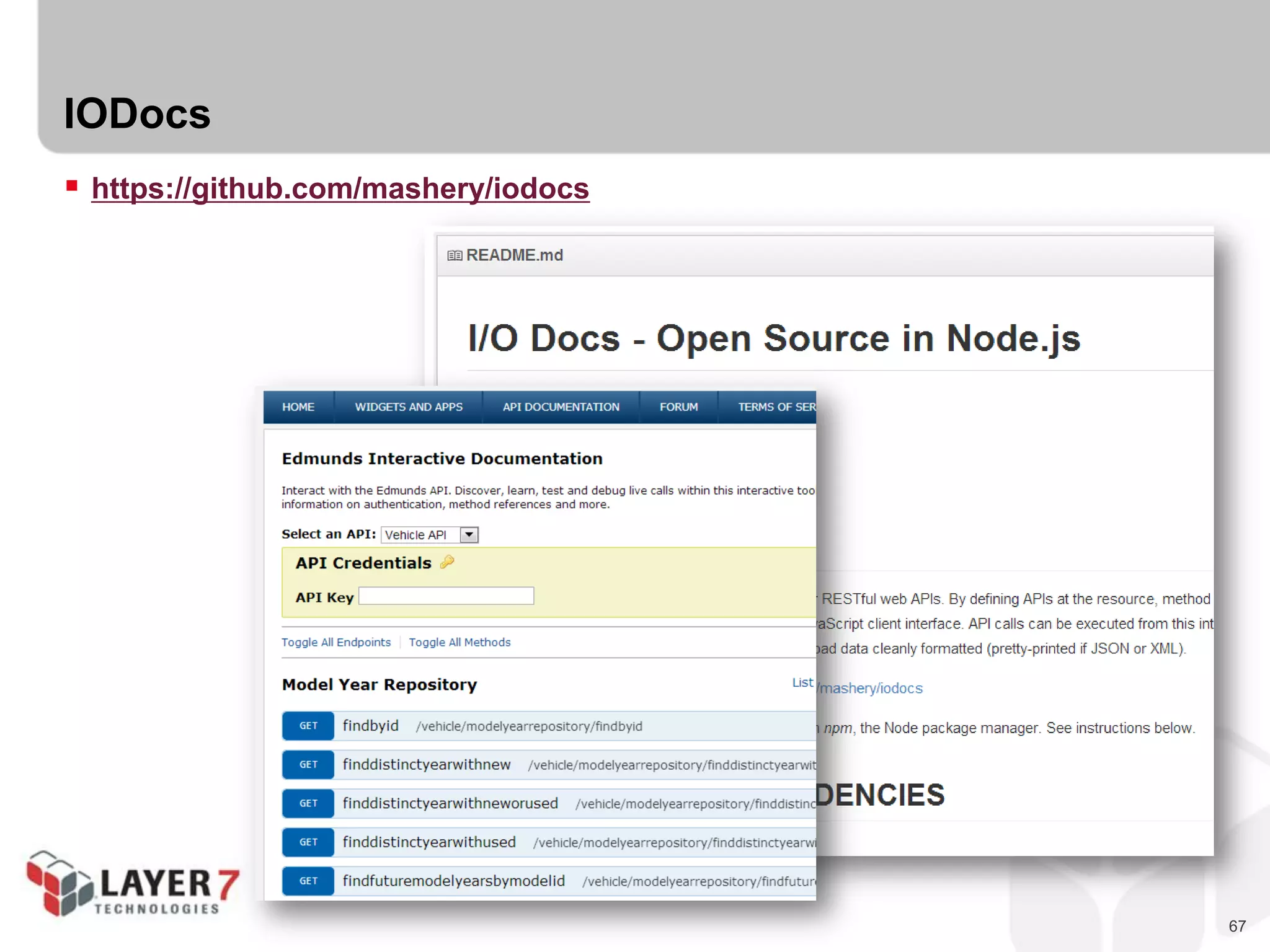Click the README.md book icon
Viewport: 1270px width, 952px height.
[x=455, y=255]
